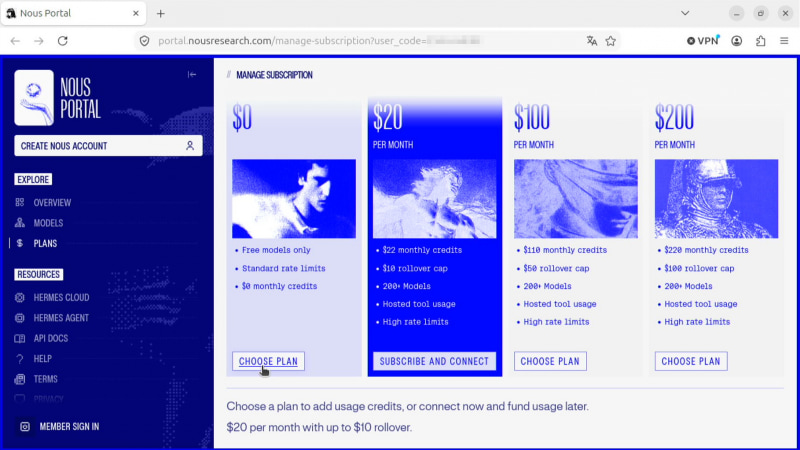Click "$100 rollover cap" text

[x=699, y=268]
